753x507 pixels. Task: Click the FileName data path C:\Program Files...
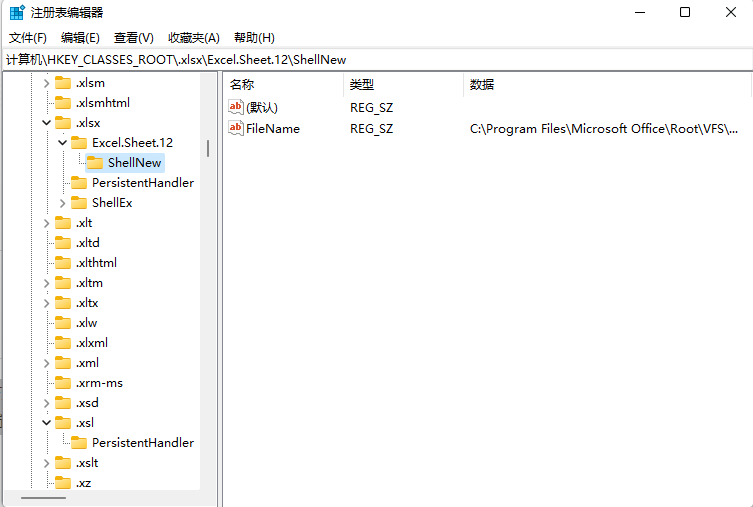[604, 129]
